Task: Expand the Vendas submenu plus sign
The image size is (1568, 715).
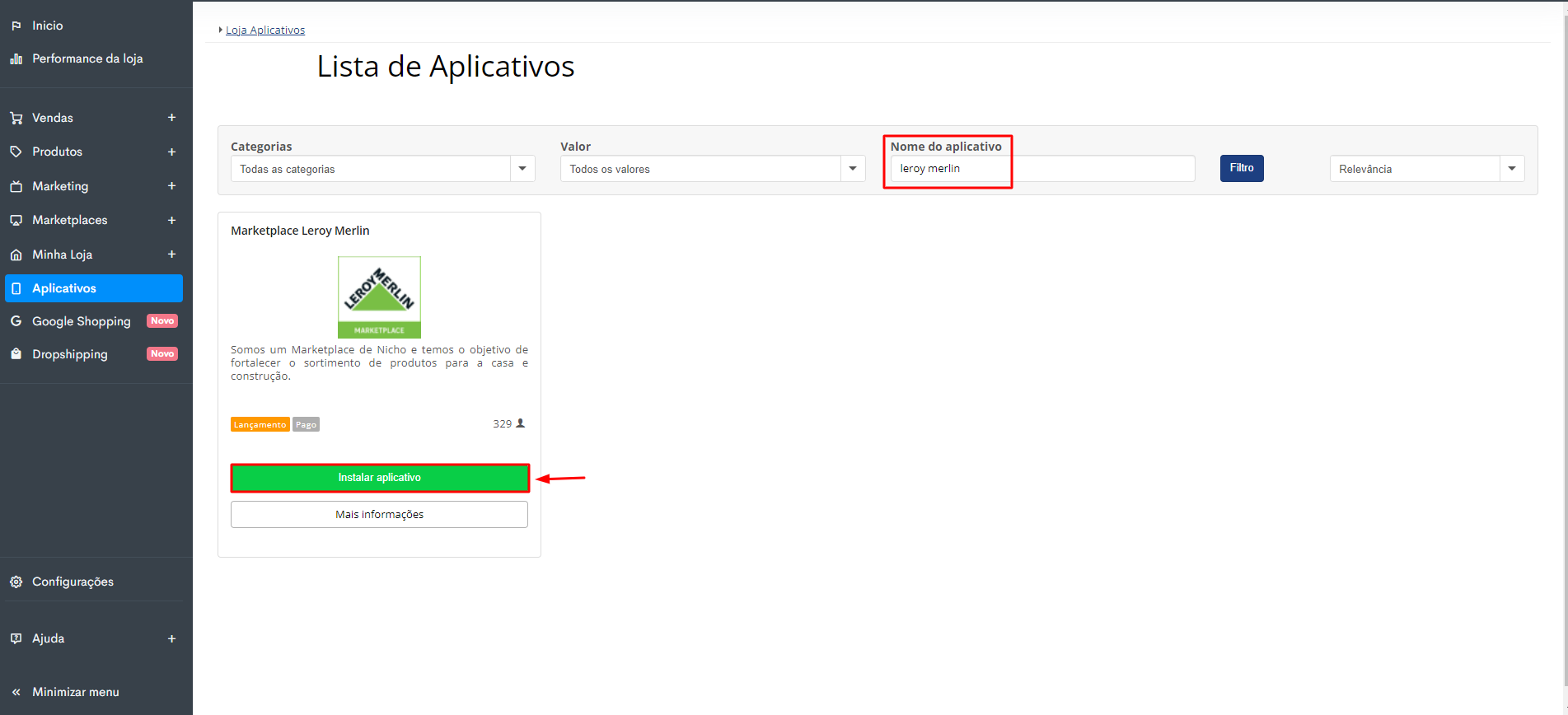Action: [x=171, y=118]
